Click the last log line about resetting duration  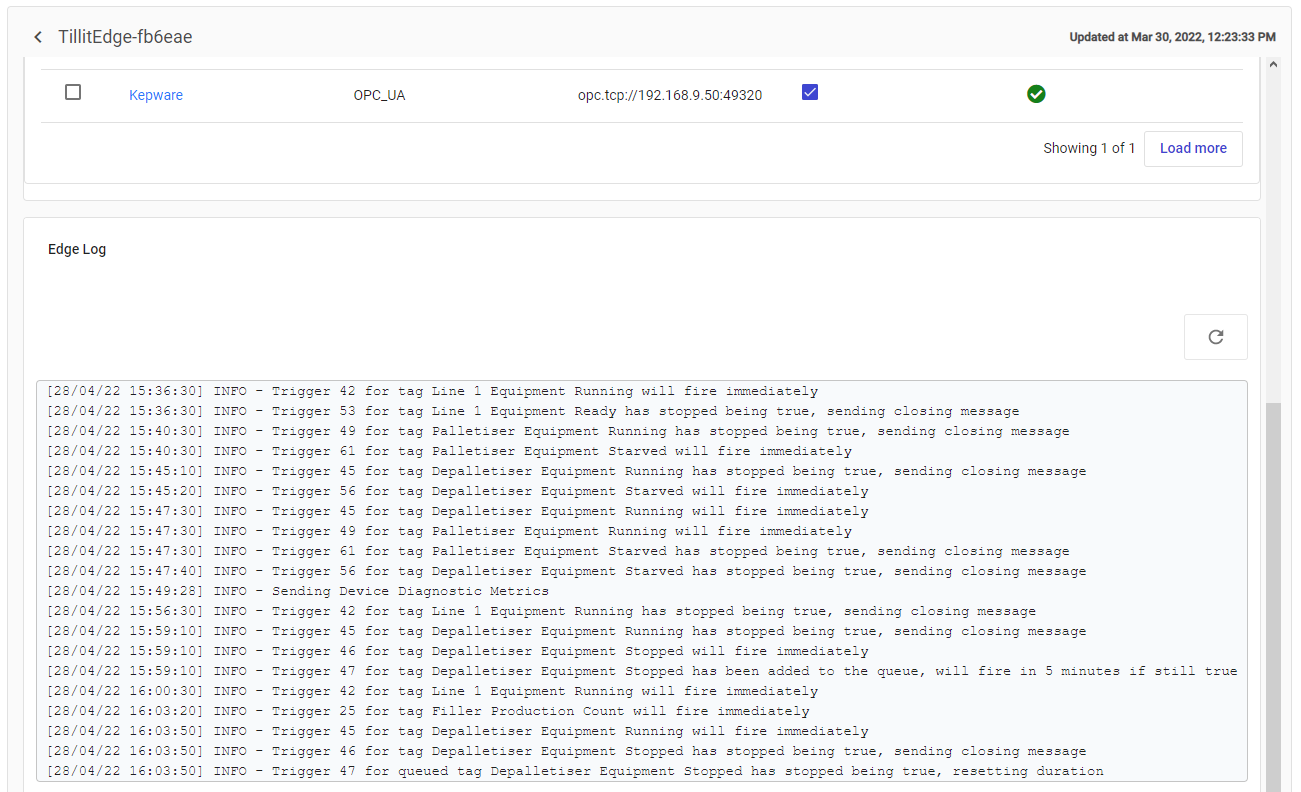coord(575,771)
